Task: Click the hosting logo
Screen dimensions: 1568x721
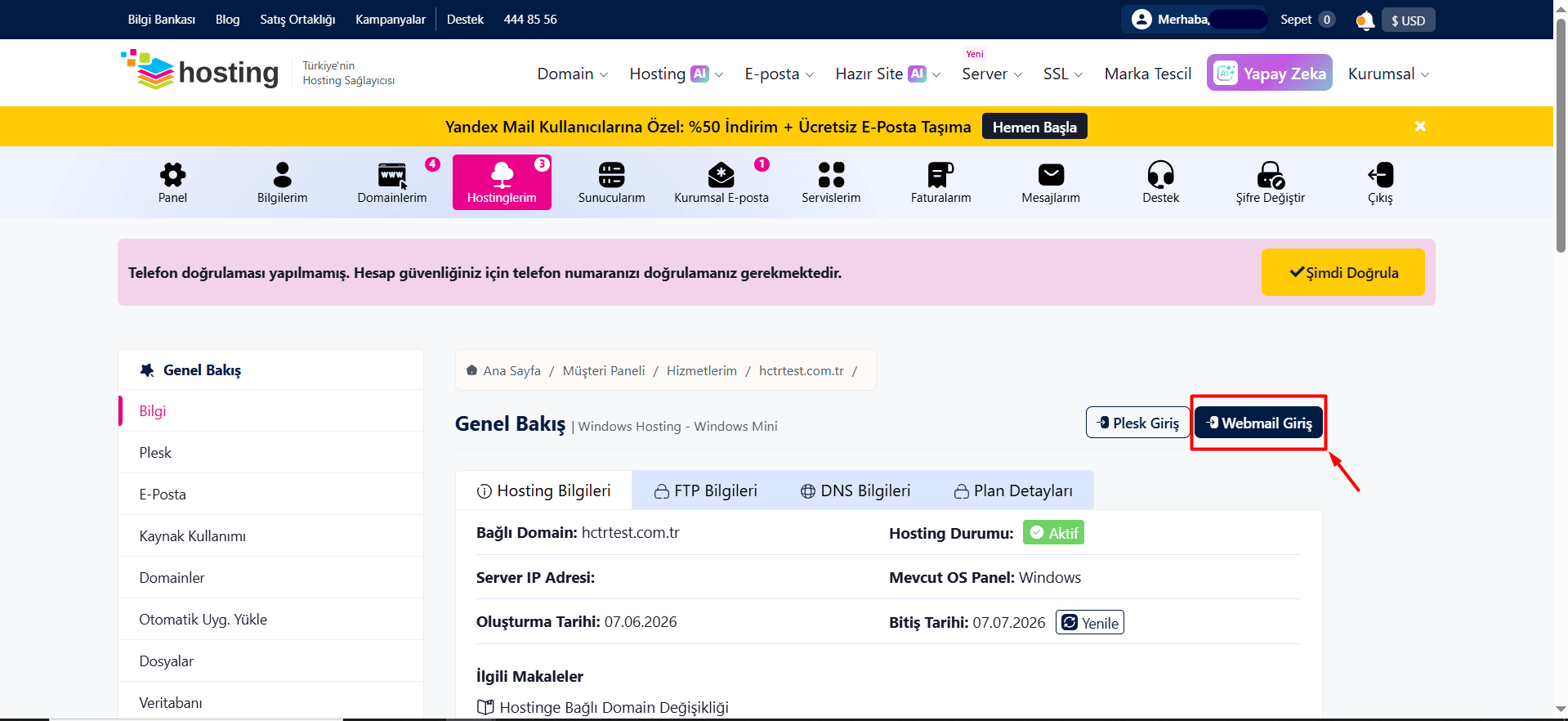Action: (x=200, y=71)
